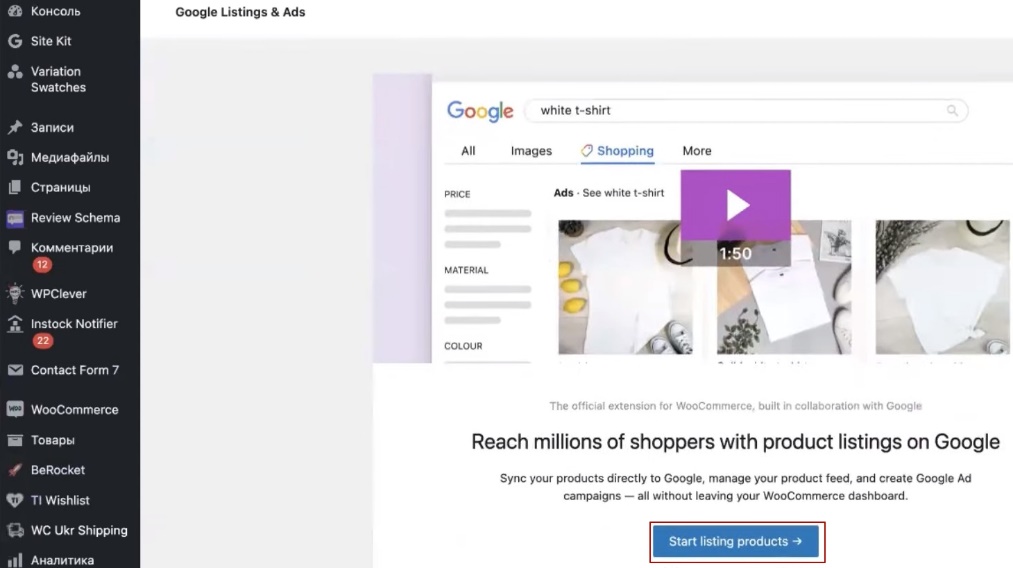Open the WPClever lightbulb icon
Image resolution: width=1013 pixels, height=568 pixels.
[15, 293]
